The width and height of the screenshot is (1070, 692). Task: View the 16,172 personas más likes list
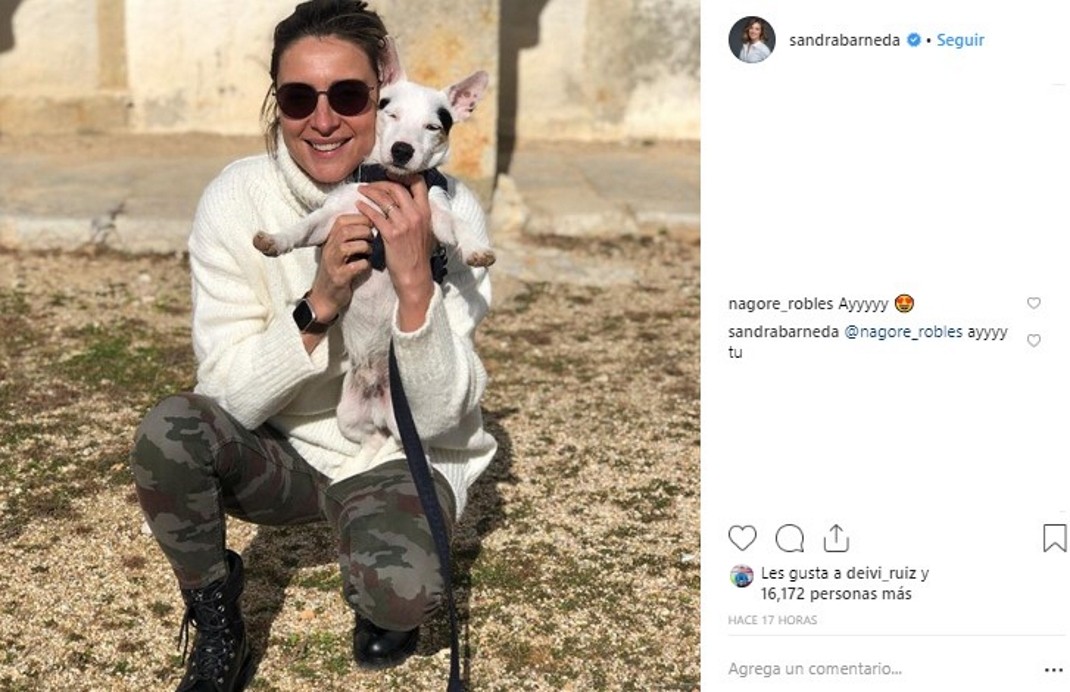pos(836,594)
